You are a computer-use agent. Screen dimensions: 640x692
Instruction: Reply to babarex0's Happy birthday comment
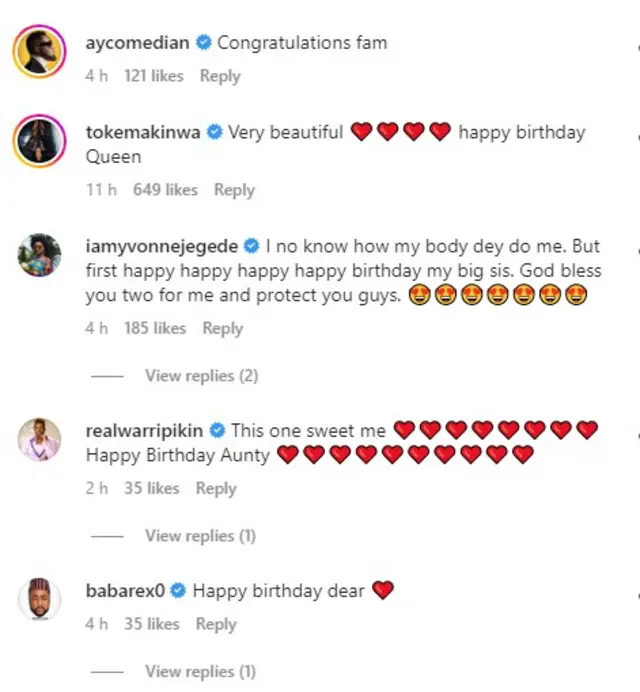215,624
